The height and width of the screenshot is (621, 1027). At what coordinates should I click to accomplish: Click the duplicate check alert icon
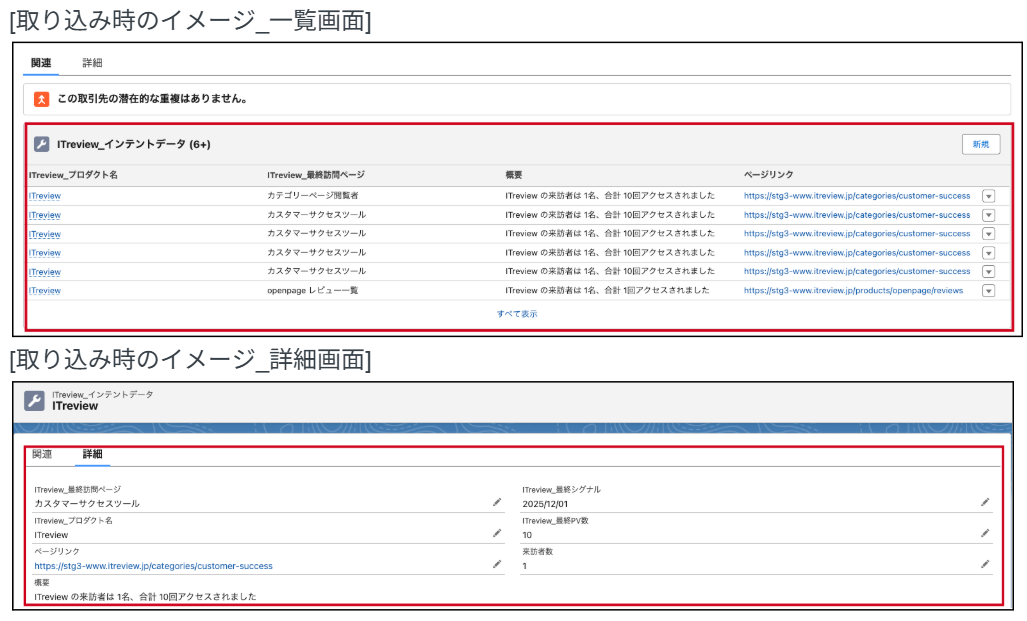coord(40,97)
